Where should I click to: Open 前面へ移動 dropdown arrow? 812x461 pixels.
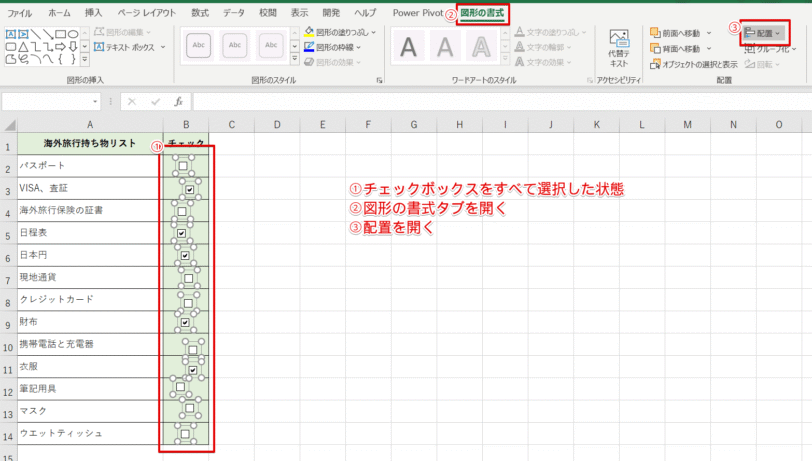tap(709, 33)
